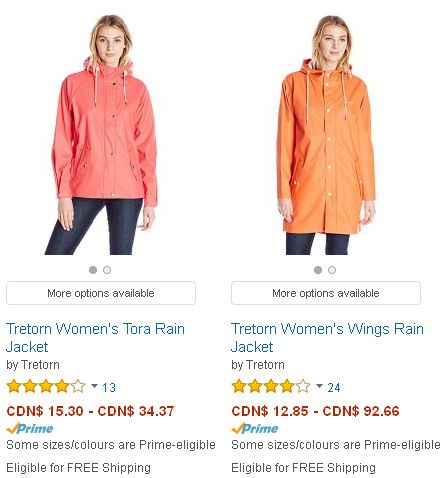This screenshot has height=478, width=447.
Task: Open the 13 customer reviews link
Action: pos(109,387)
